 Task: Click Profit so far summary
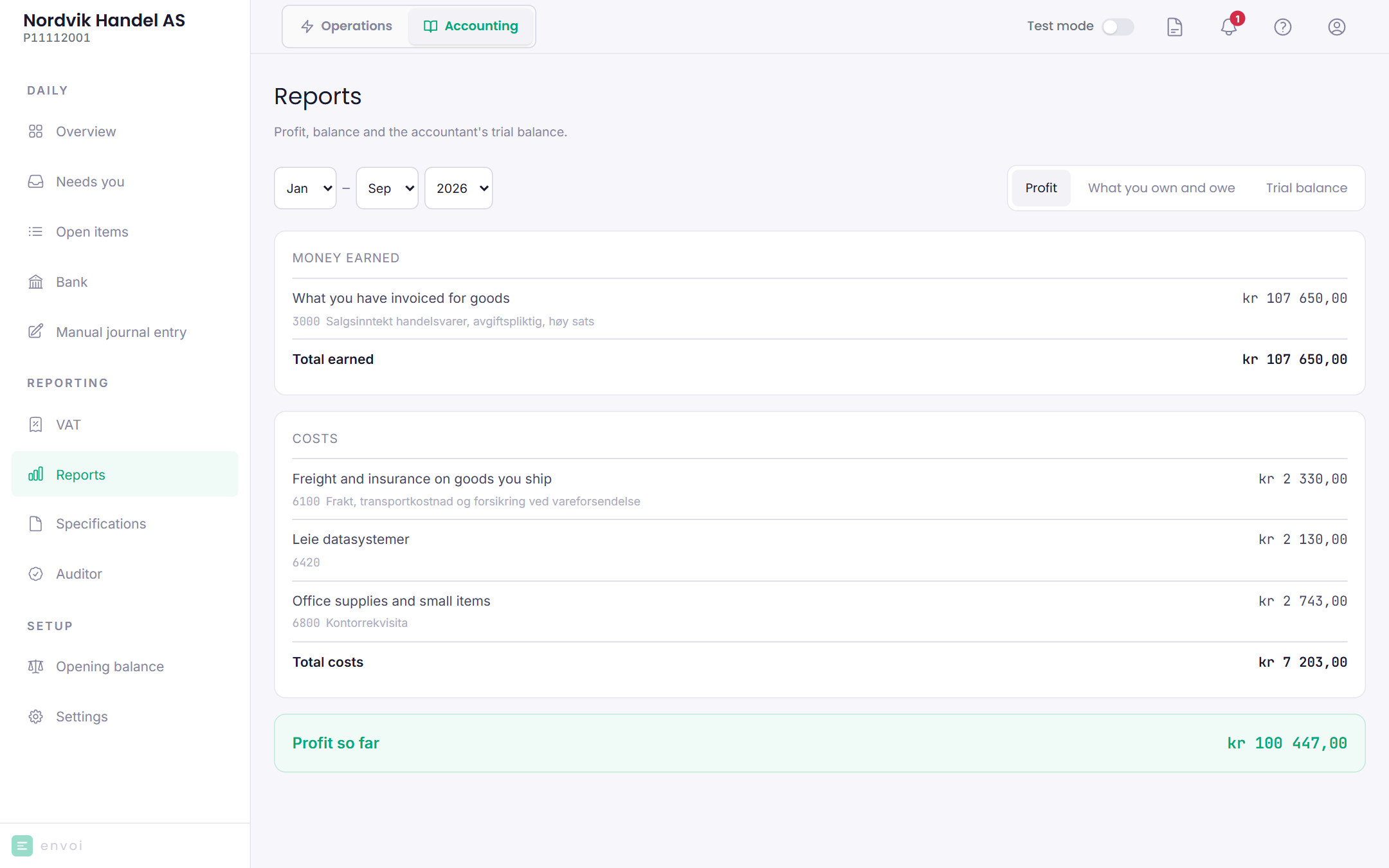pyautogui.click(x=819, y=743)
